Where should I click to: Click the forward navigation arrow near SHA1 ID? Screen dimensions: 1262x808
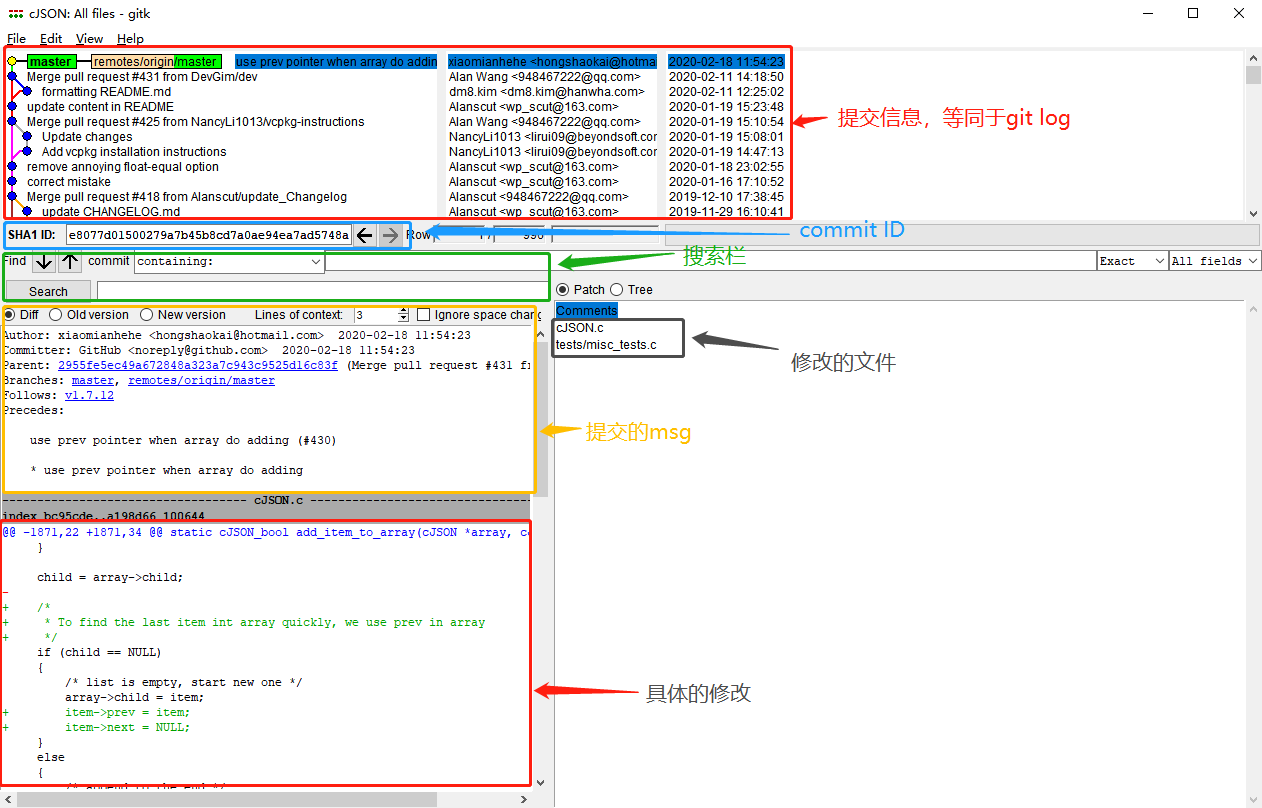pyautogui.click(x=389, y=235)
